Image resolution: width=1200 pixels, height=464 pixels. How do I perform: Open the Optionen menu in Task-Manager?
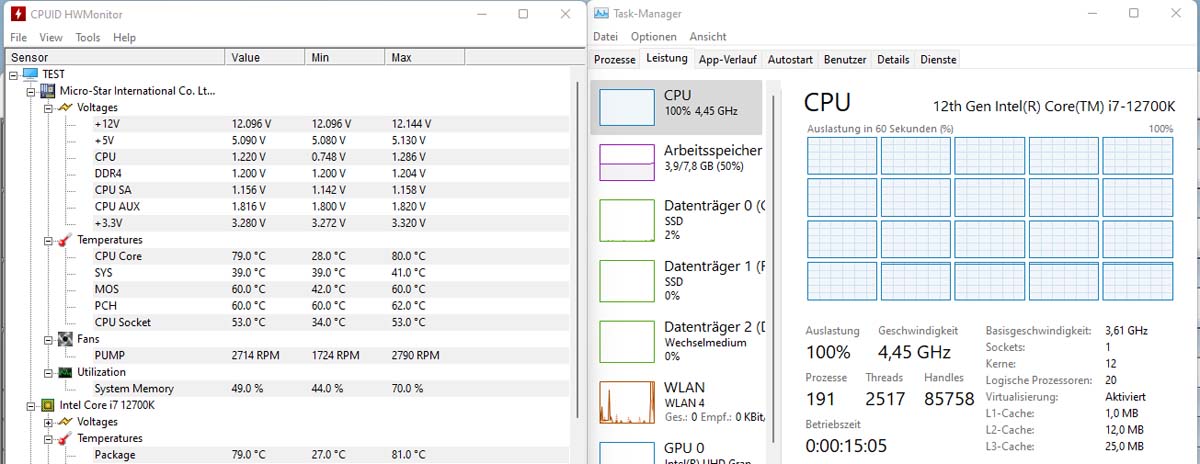pos(654,37)
